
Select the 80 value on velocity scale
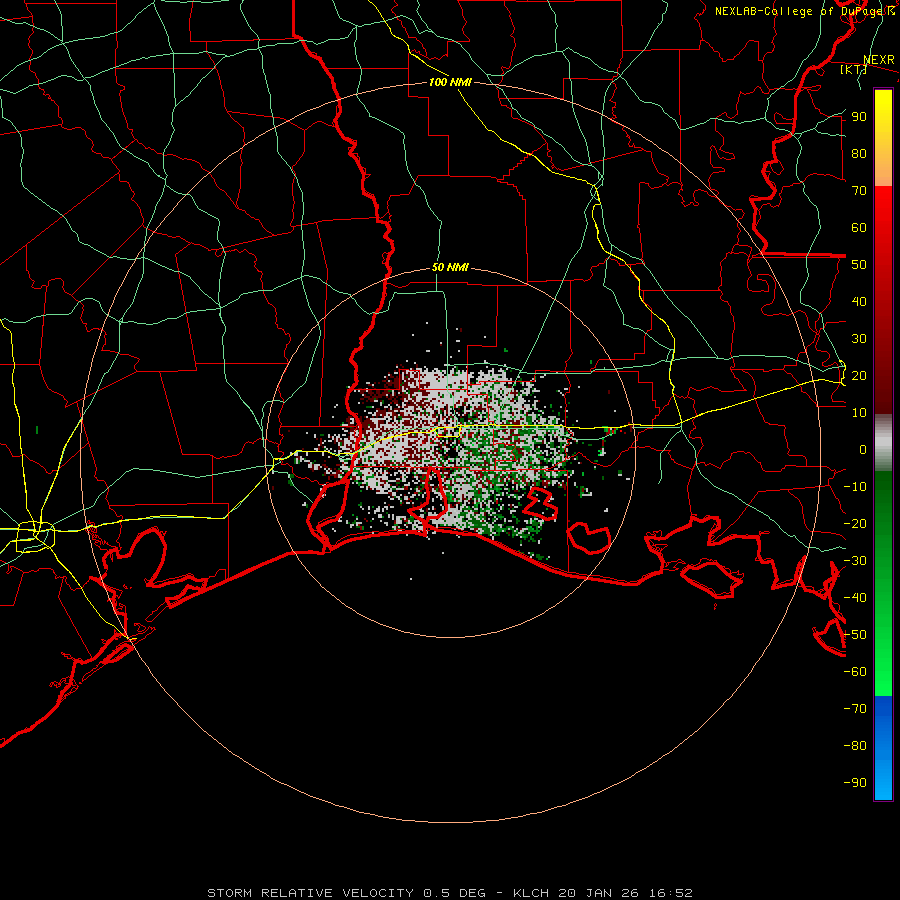coord(859,154)
